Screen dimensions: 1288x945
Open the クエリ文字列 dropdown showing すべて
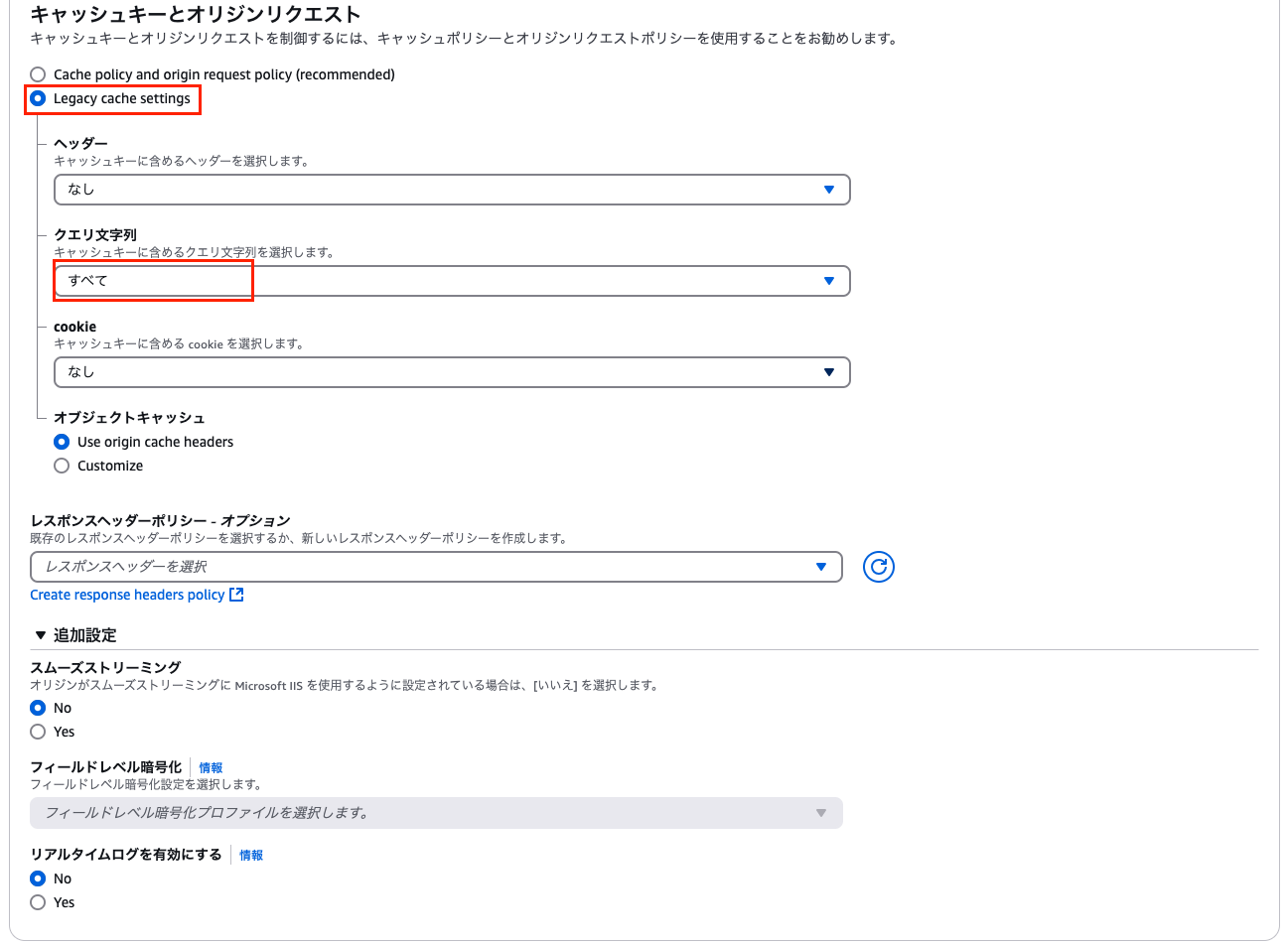[447, 281]
